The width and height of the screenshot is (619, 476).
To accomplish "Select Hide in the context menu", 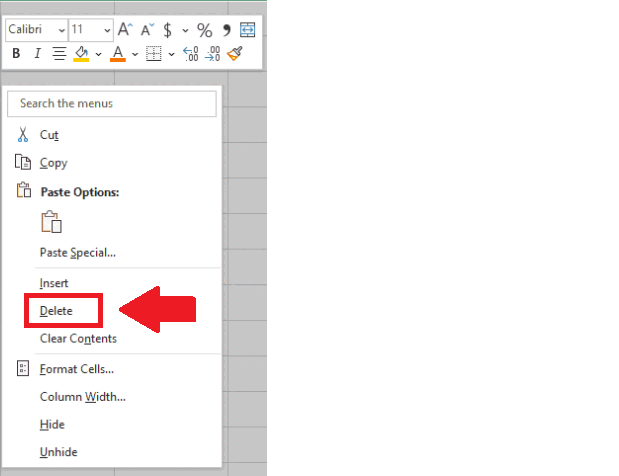I will 52,424.
